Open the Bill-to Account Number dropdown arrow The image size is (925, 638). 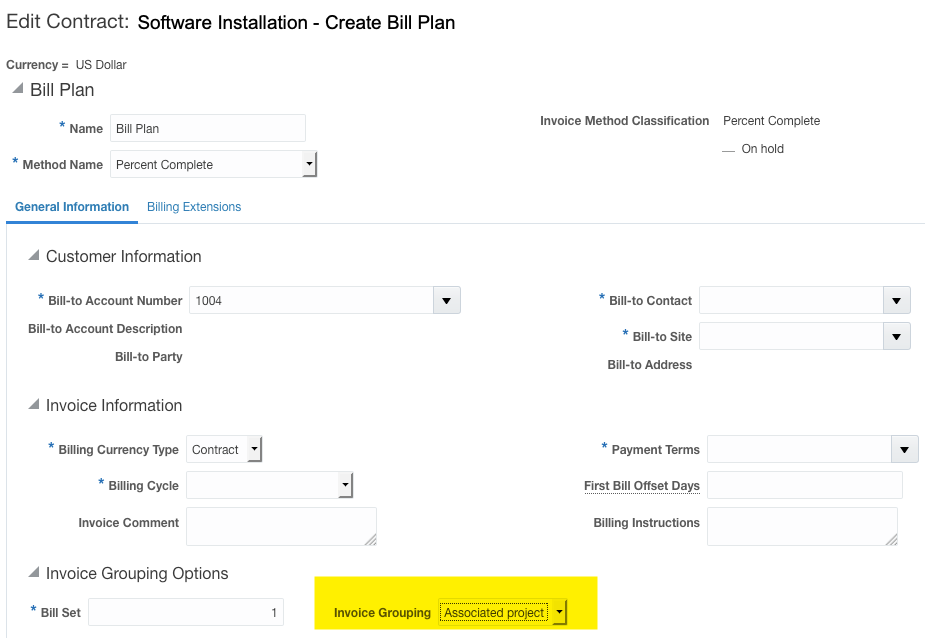coord(446,300)
